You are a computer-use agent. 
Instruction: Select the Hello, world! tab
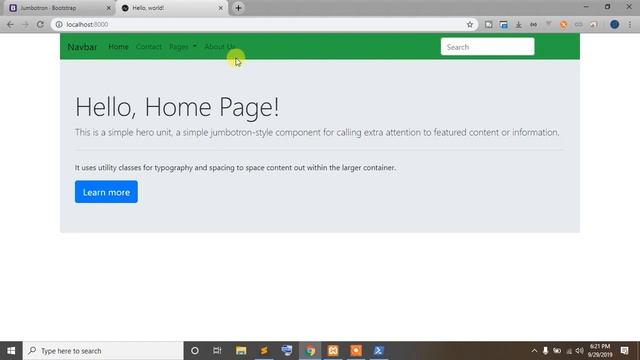tap(171, 8)
